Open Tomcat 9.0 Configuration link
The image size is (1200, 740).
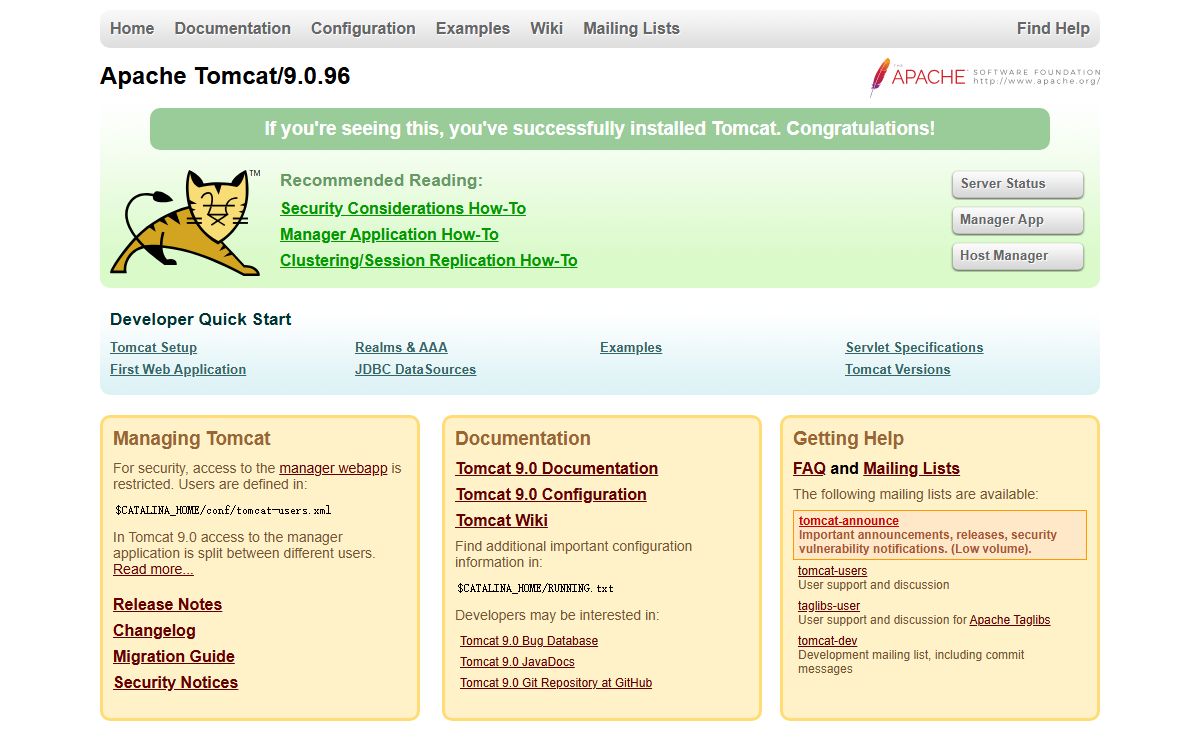pos(551,494)
